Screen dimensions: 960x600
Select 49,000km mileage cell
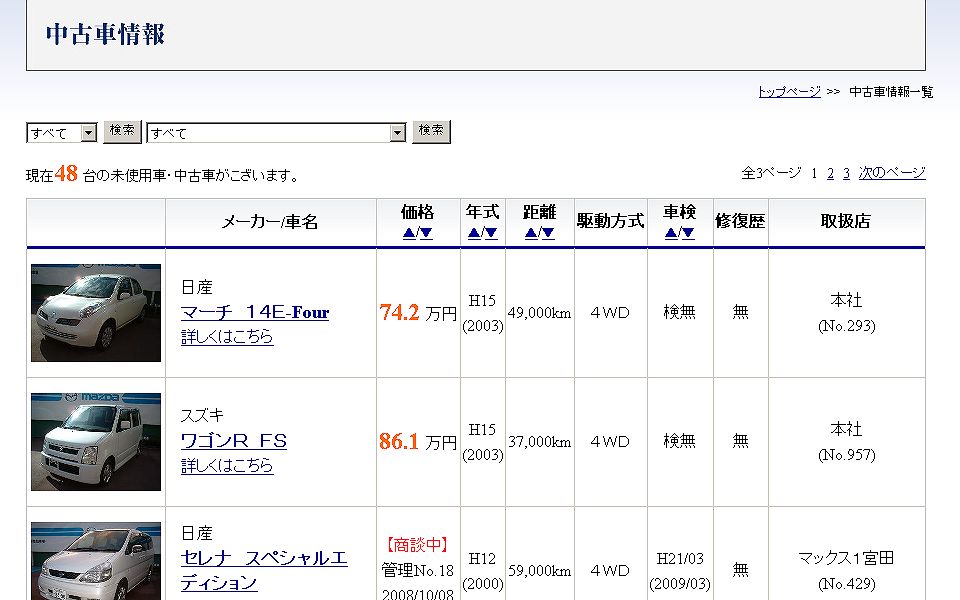(x=539, y=313)
